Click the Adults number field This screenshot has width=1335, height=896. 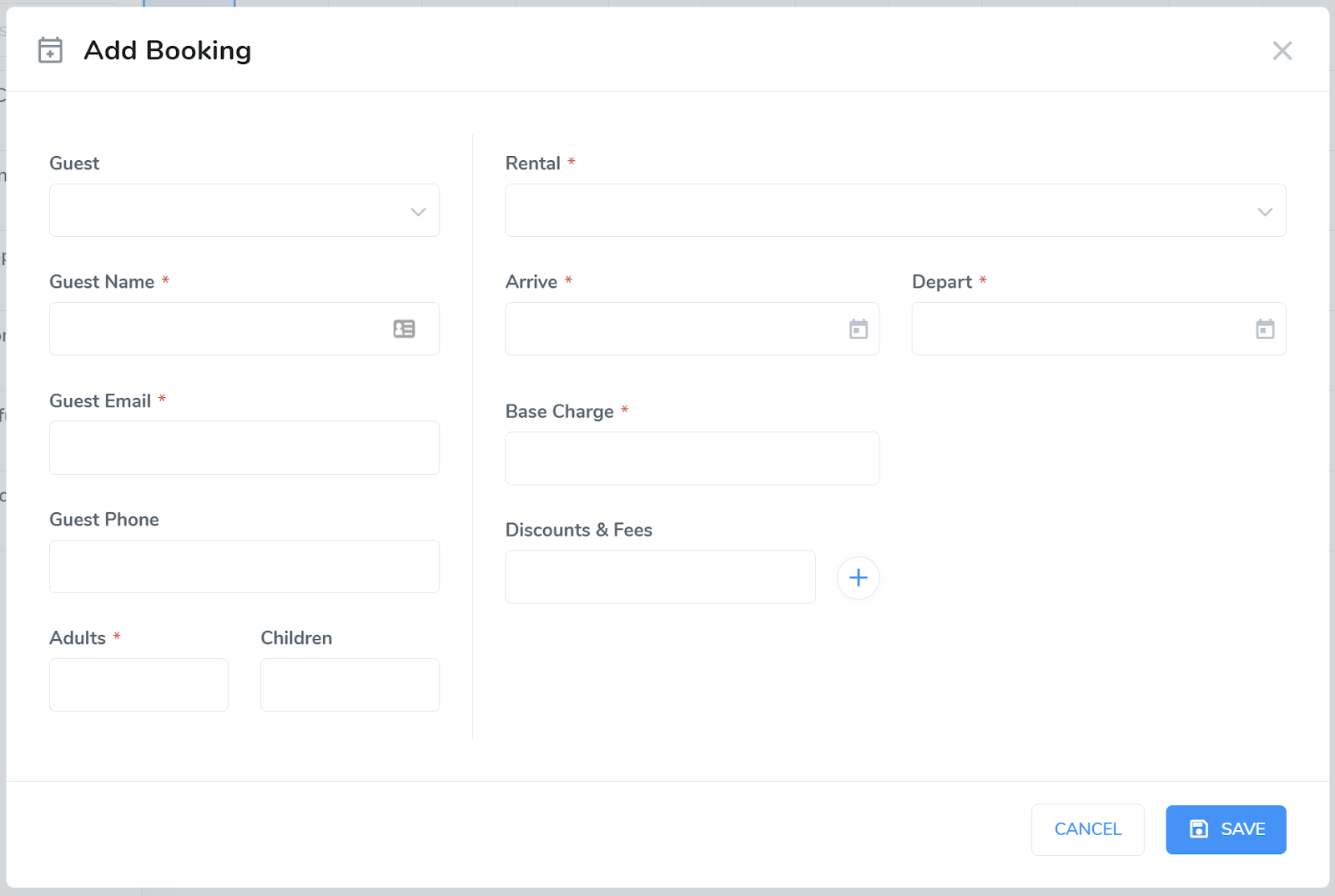click(x=139, y=685)
